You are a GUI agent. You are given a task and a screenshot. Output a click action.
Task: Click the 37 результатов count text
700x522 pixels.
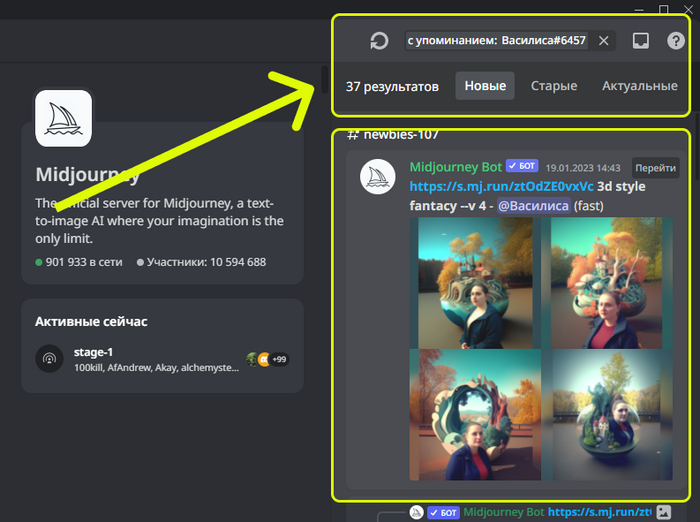pos(392,87)
